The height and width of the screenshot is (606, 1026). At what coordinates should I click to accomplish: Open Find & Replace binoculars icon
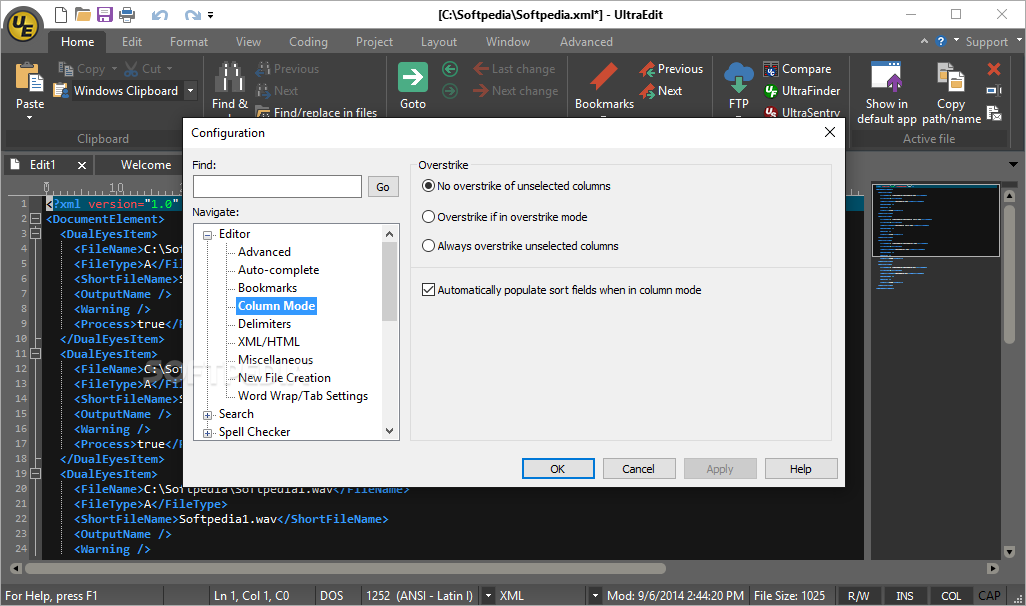tap(230, 77)
